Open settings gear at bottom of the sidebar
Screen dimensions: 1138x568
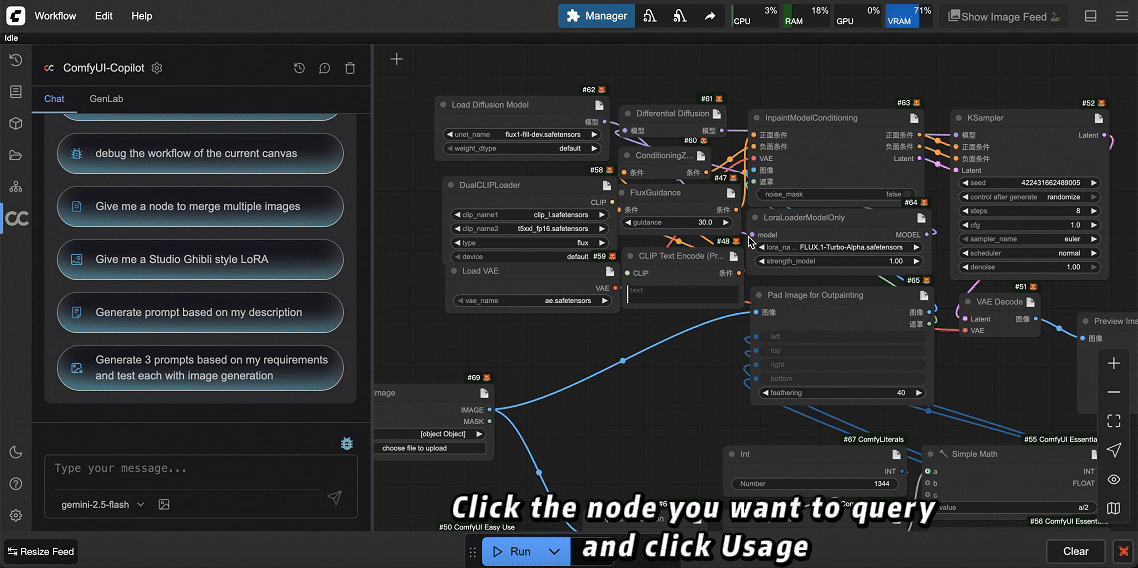[15, 516]
